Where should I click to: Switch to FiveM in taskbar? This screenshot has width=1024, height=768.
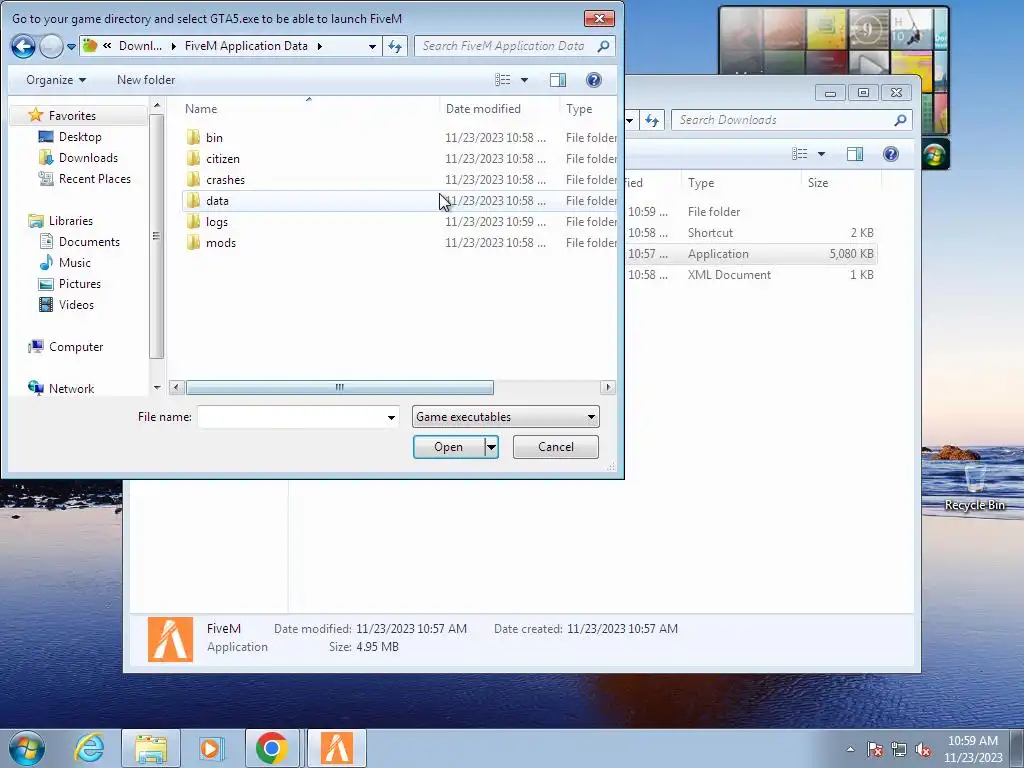click(x=336, y=748)
